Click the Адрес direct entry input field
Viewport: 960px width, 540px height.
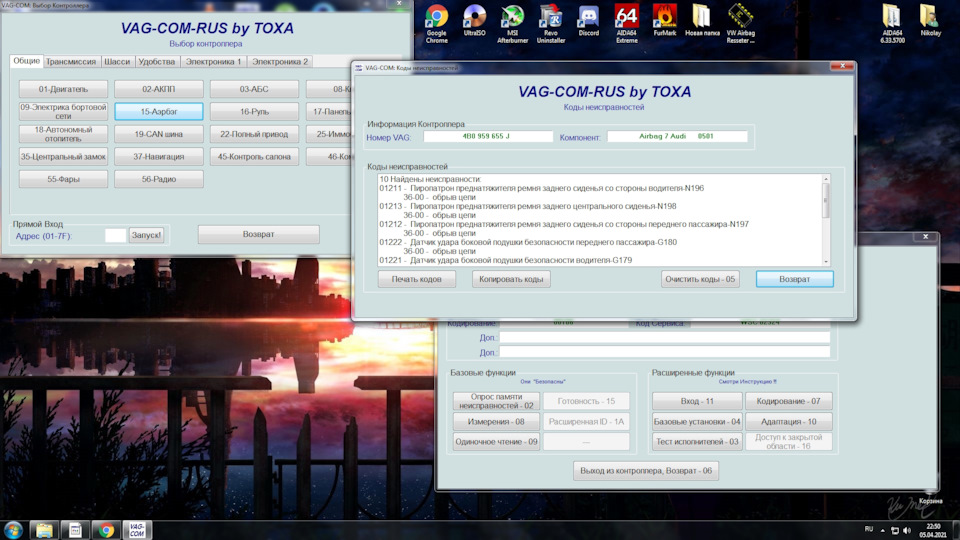[115, 235]
